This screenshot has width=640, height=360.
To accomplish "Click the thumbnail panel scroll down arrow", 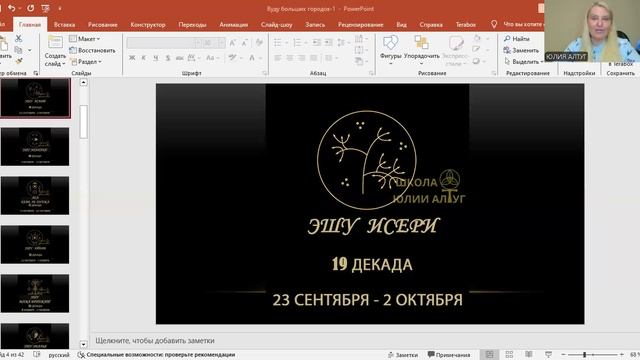I will coord(83,344).
